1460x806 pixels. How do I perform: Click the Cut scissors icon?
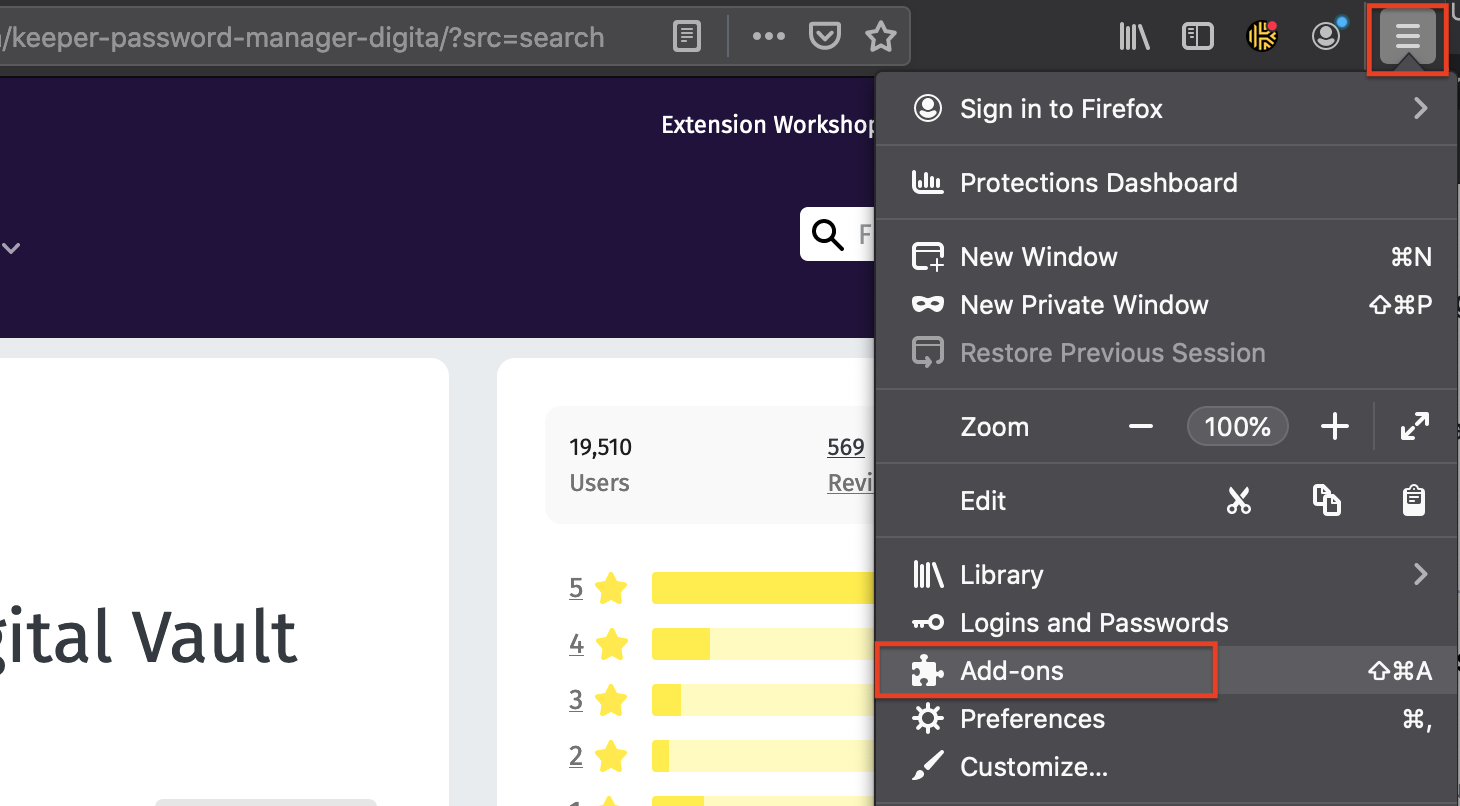[x=1239, y=500]
